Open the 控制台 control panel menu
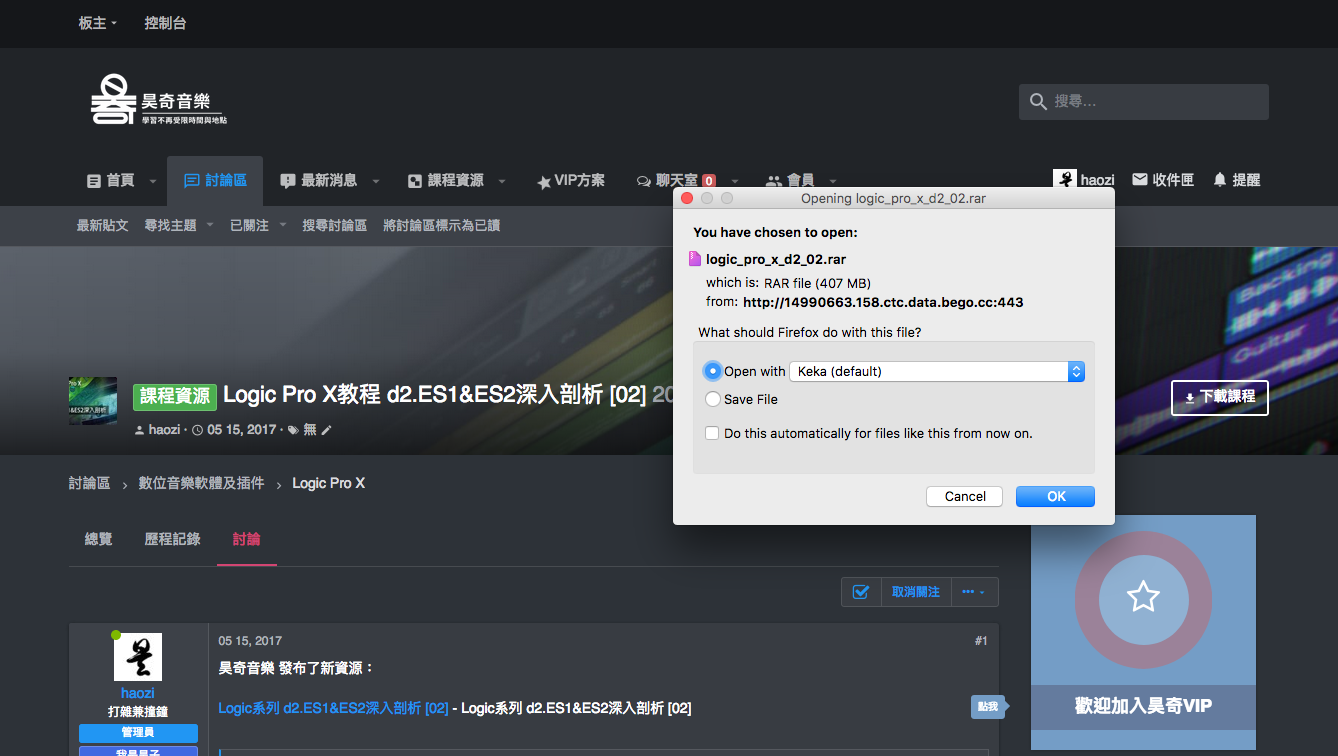This screenshot has width=1338, height=756. point(165,23)
